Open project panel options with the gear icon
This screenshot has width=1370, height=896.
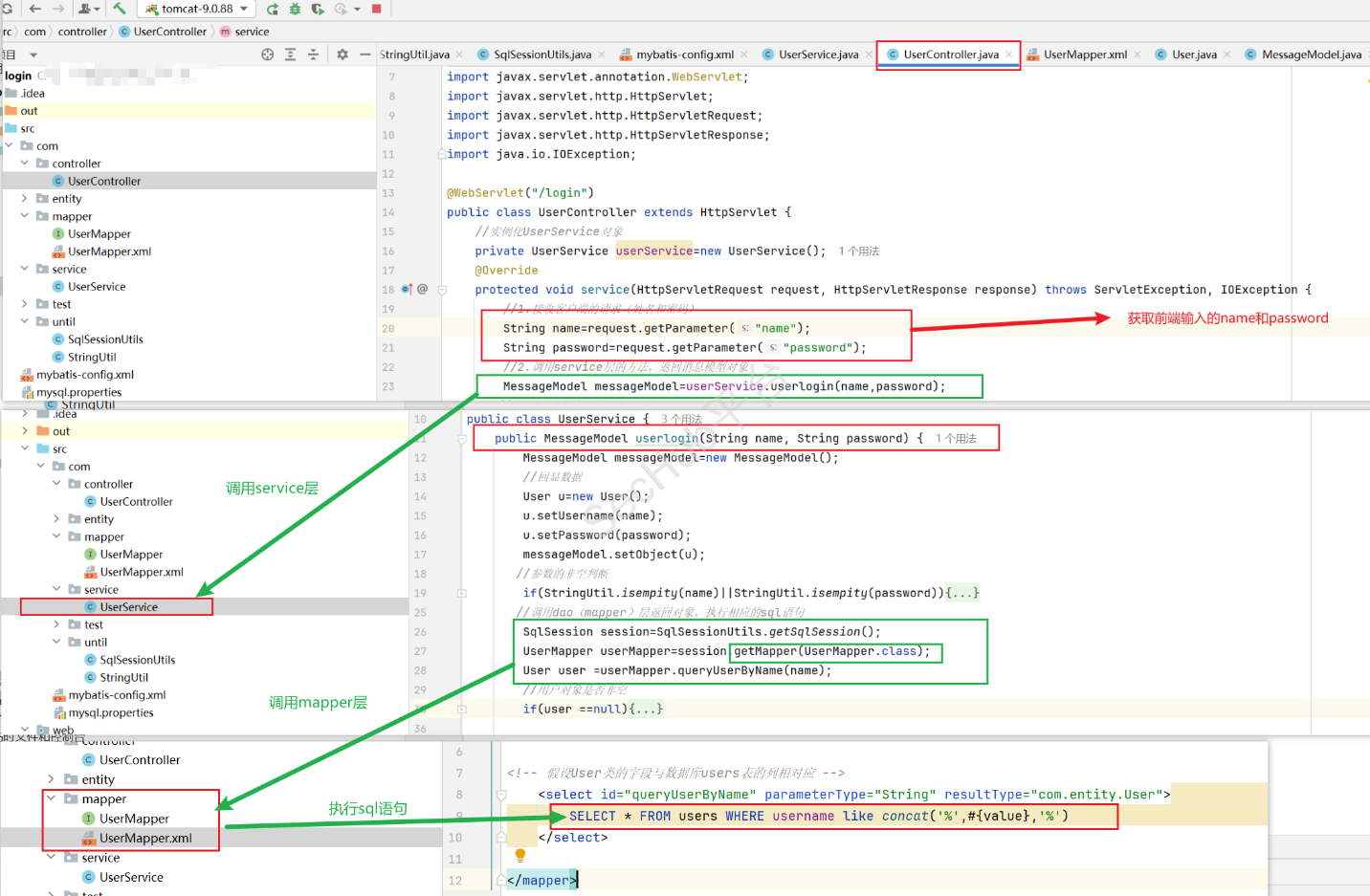pyautogui.click(x=342, y=55)
